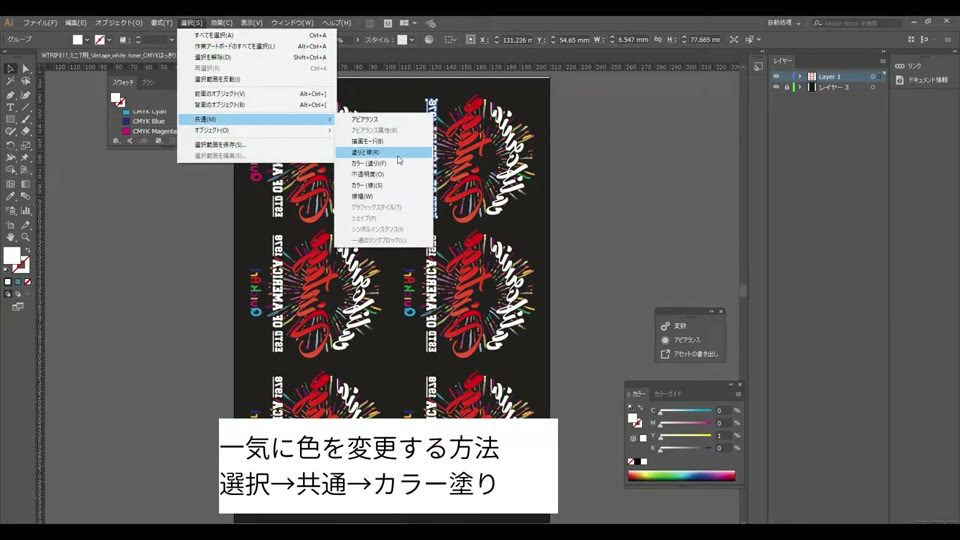Viewport: 960px width, 540px height.
Task: Select the Rotate tool
Action: (10, 146)
